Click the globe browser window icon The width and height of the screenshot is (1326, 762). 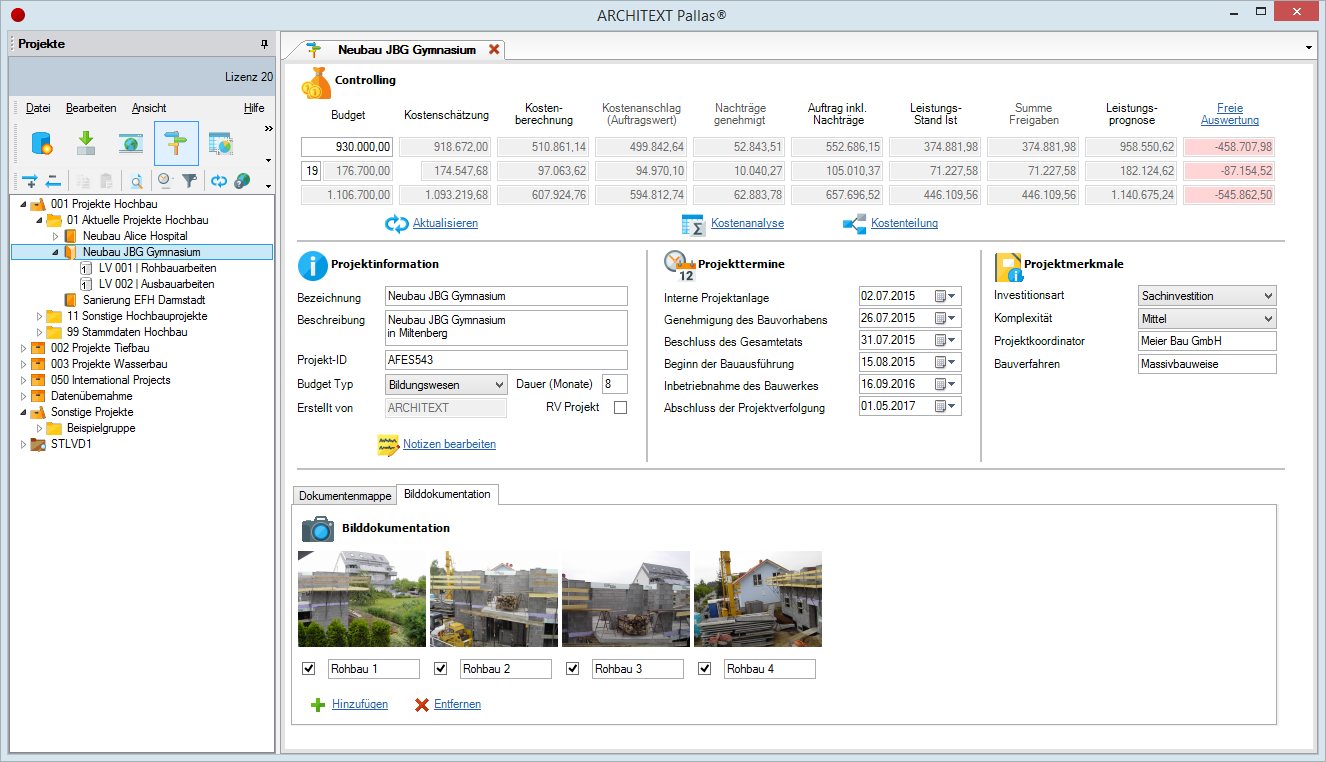[x=131, y=143]
